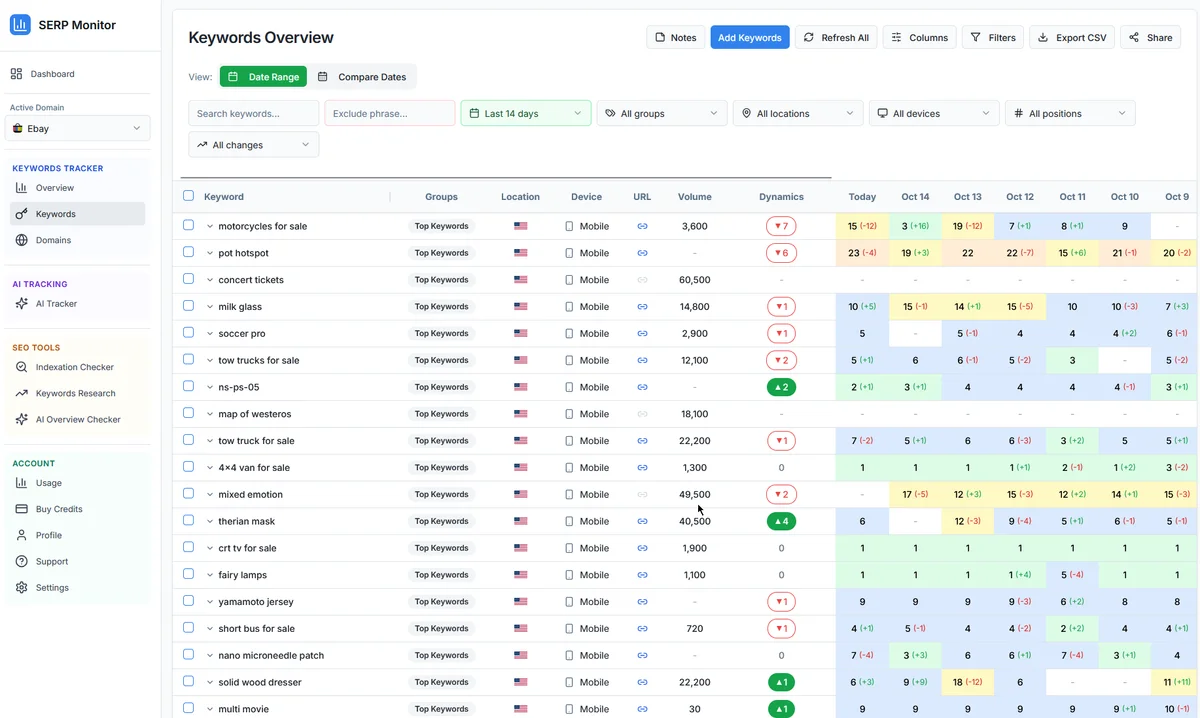This screenshot has width=1200, height=718.
Task: Click the Add Keywords button
Action: [750, 37]
